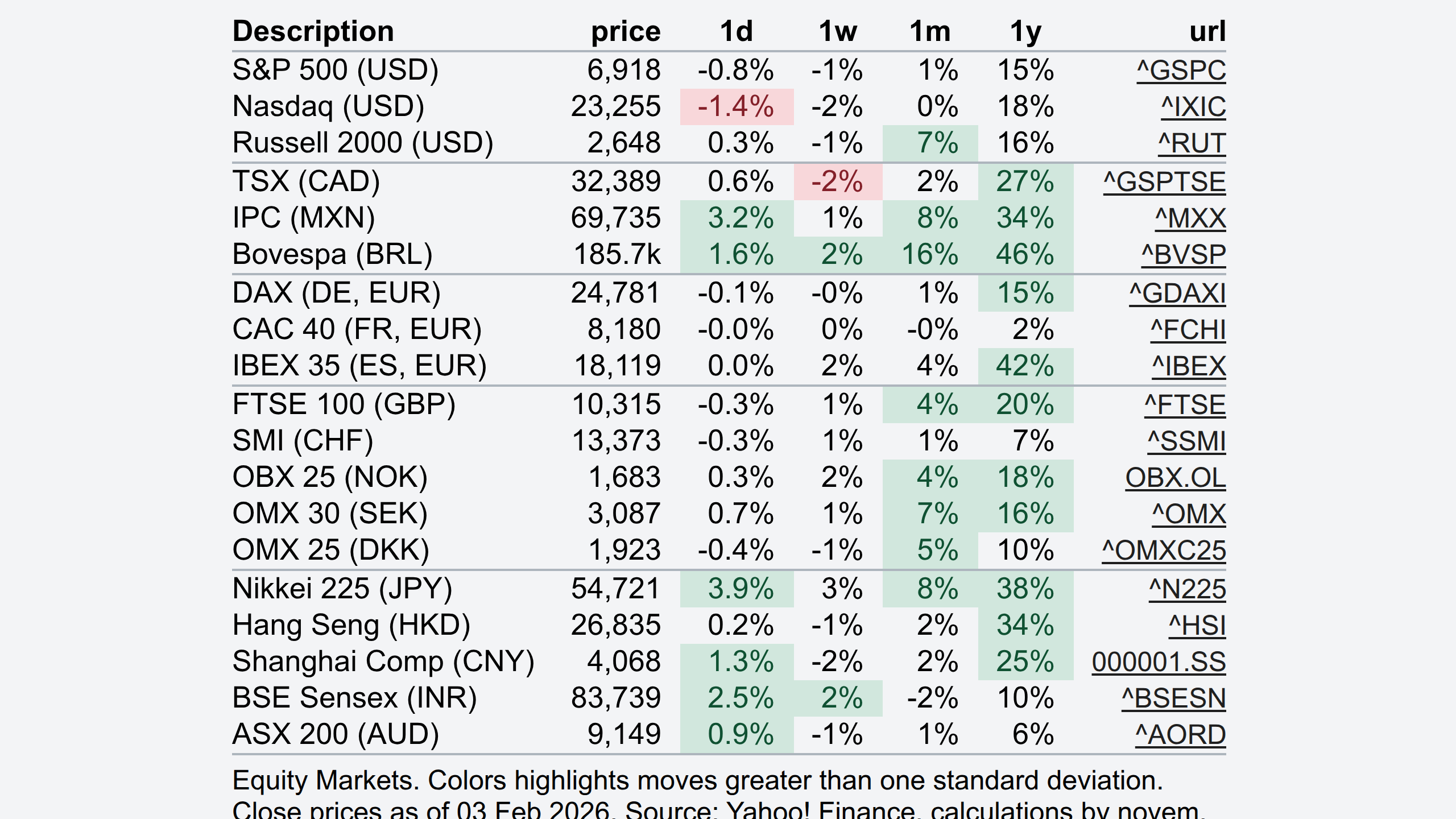
Task: Select the highlighted Nasdaq -1.4% cell
Action: pyautogui.click(x=737, y=107)
